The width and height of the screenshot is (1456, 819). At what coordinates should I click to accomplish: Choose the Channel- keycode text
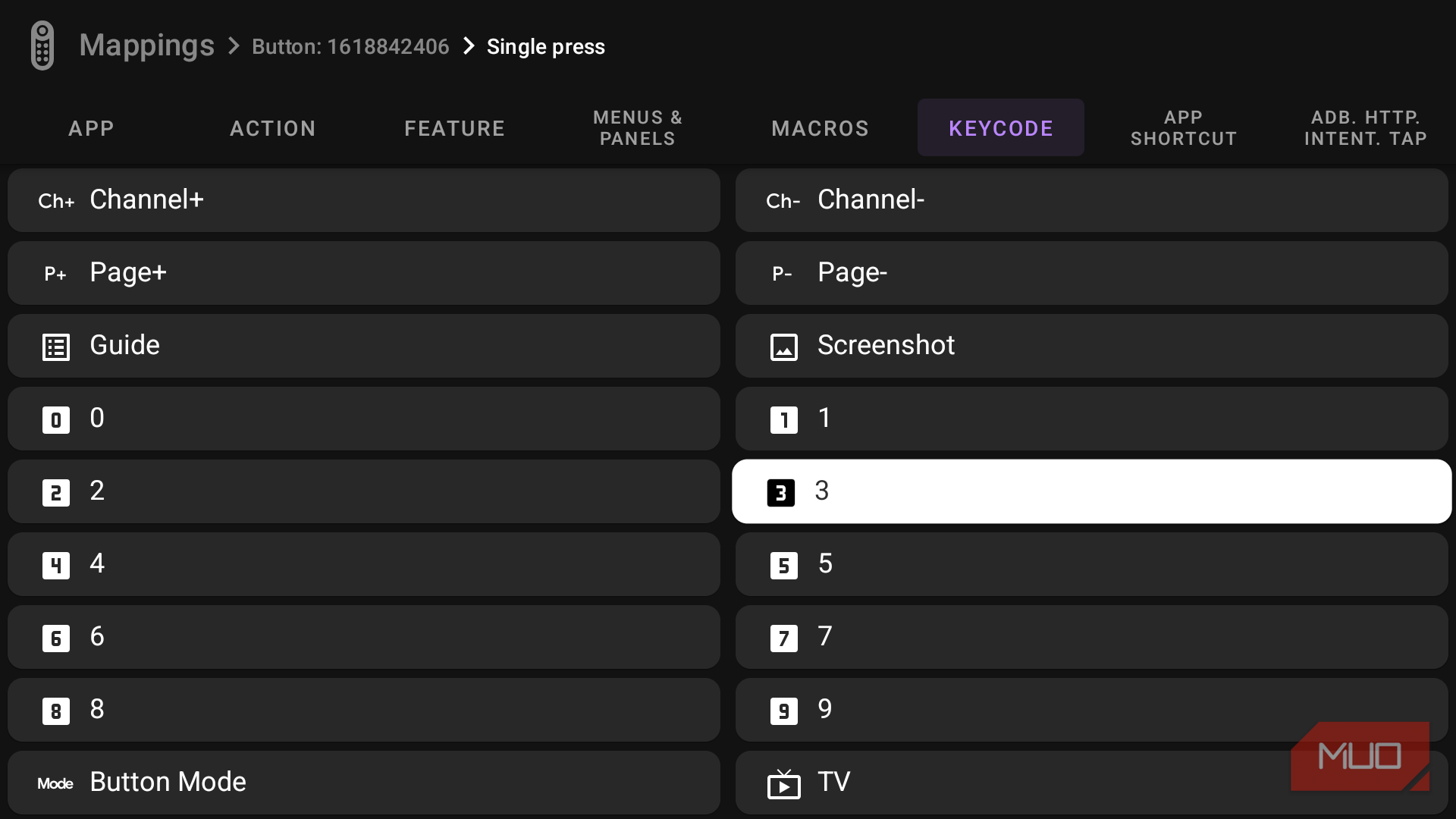871,200
